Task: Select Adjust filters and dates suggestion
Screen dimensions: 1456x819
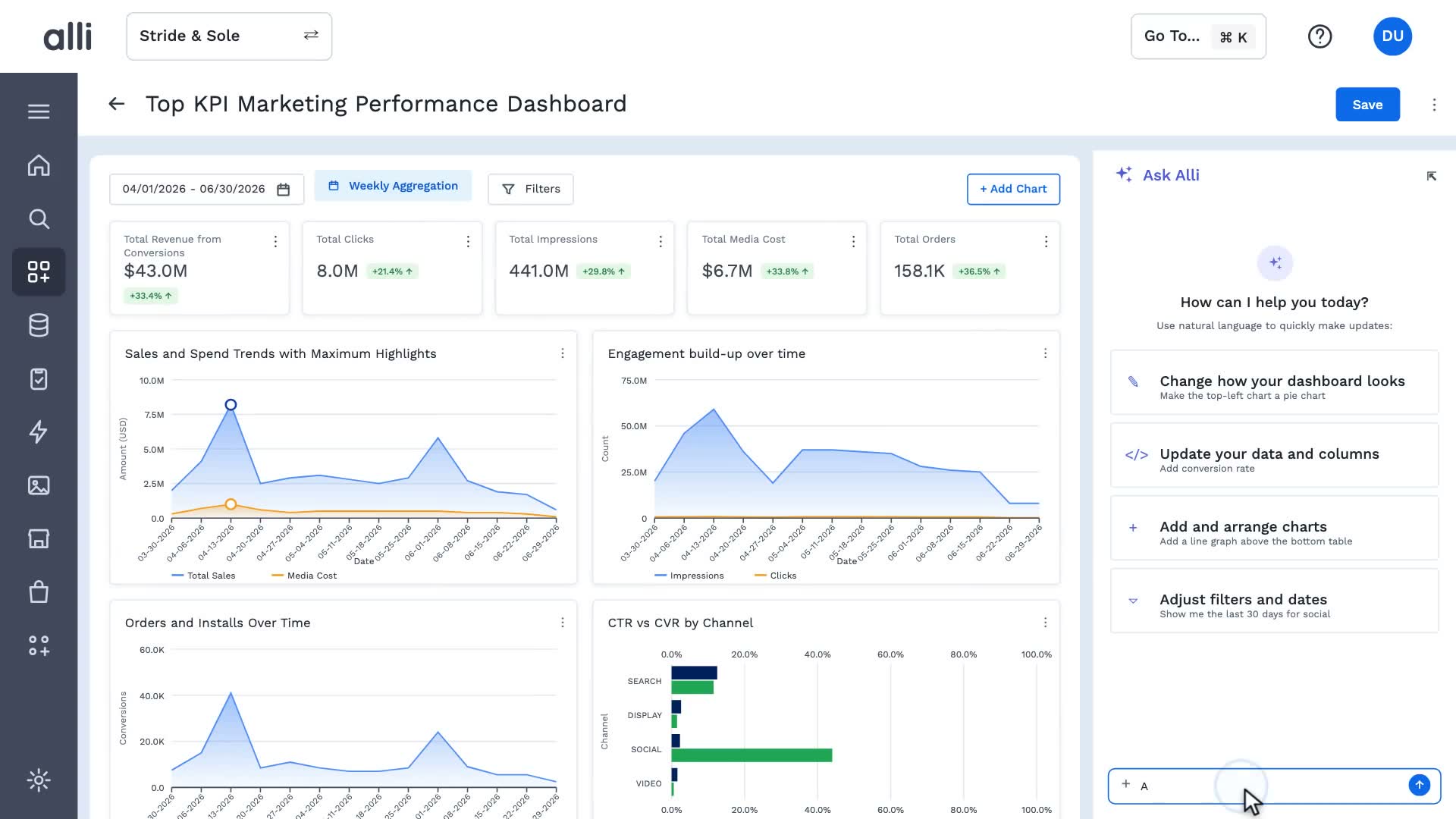Action: (x=1274, y=601)
